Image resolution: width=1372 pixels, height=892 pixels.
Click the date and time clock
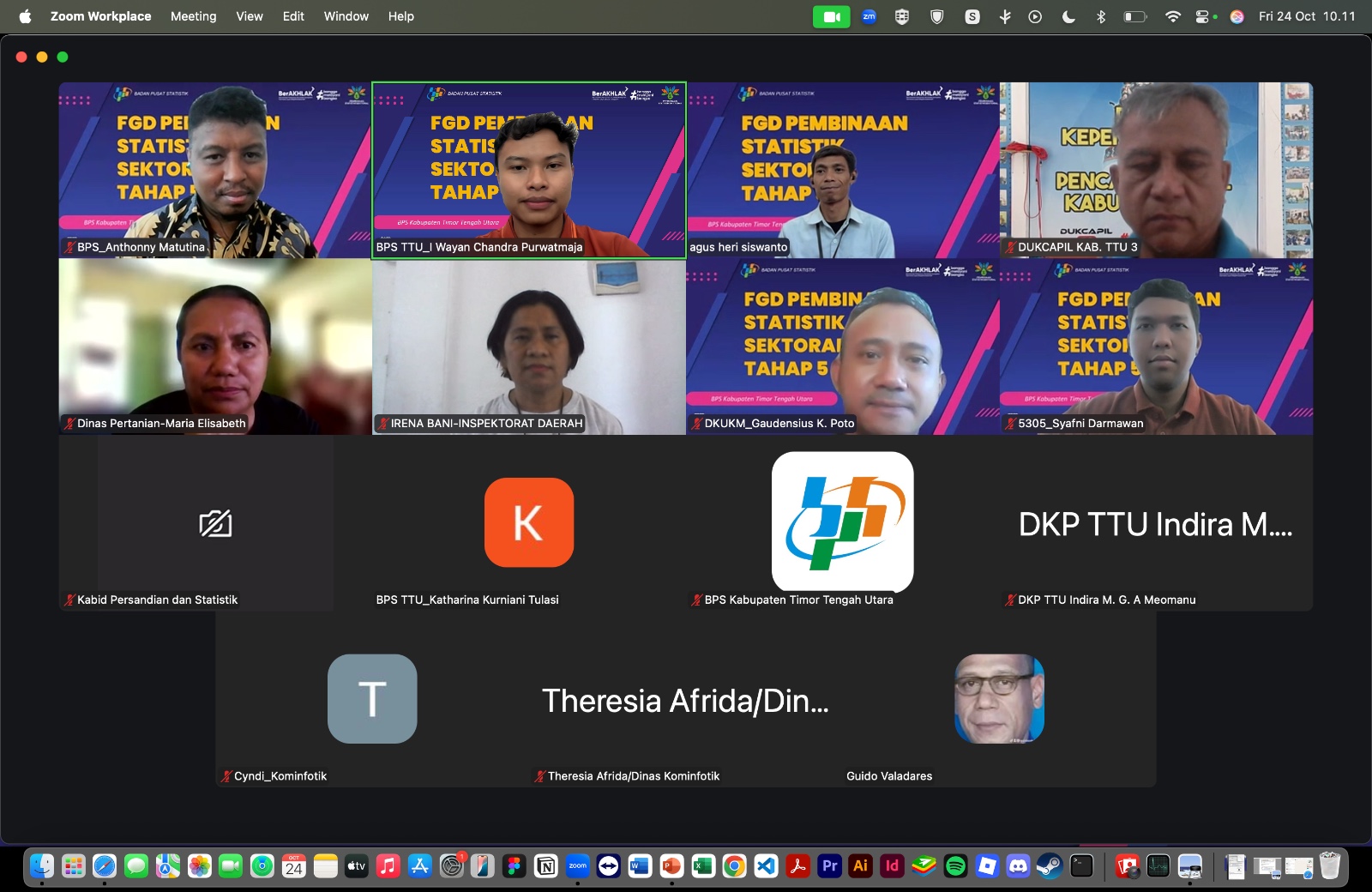pos(1306,16)
